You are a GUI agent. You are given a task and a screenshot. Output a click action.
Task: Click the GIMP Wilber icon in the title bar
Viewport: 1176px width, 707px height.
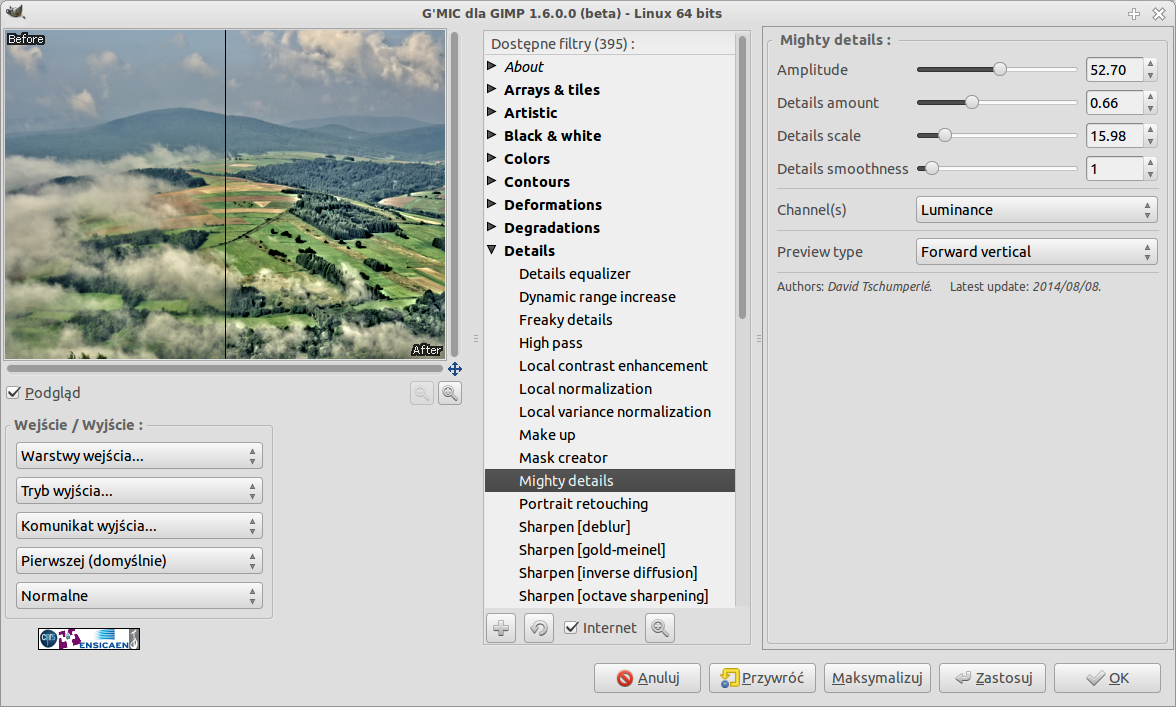pos(15,12)
